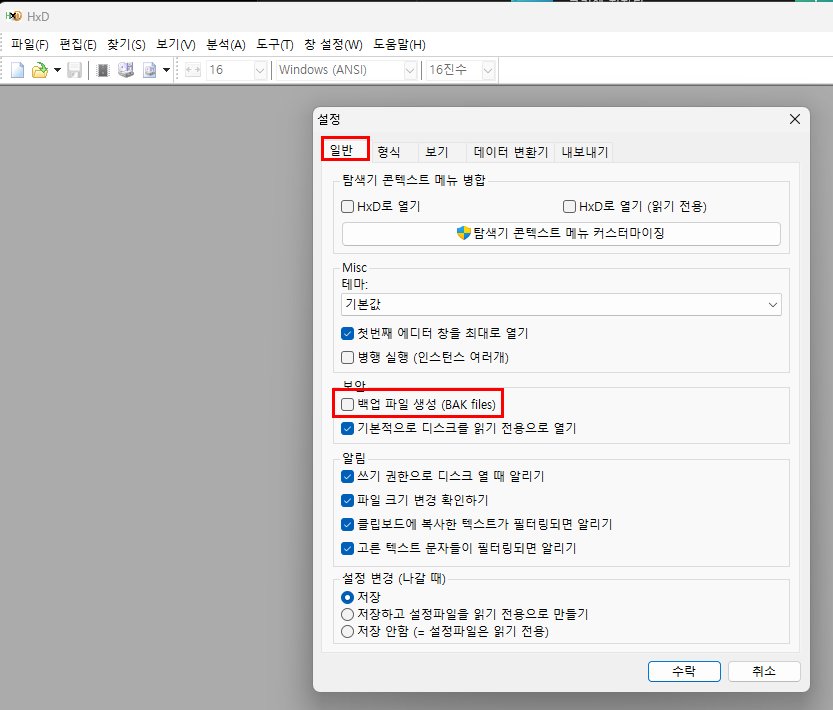Open the 파일(F) menu

coord(30,45)
